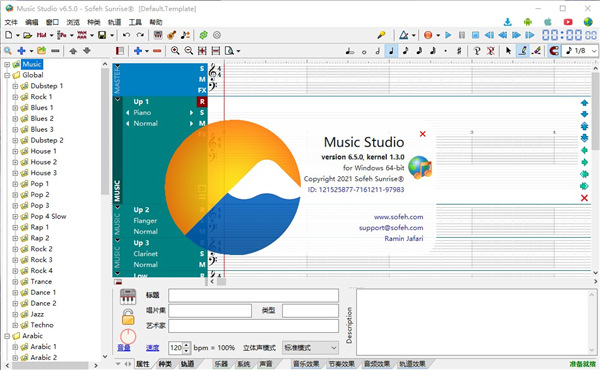Collapse the Arabic folder node
600x370 pixels.
tap(7, 336)
